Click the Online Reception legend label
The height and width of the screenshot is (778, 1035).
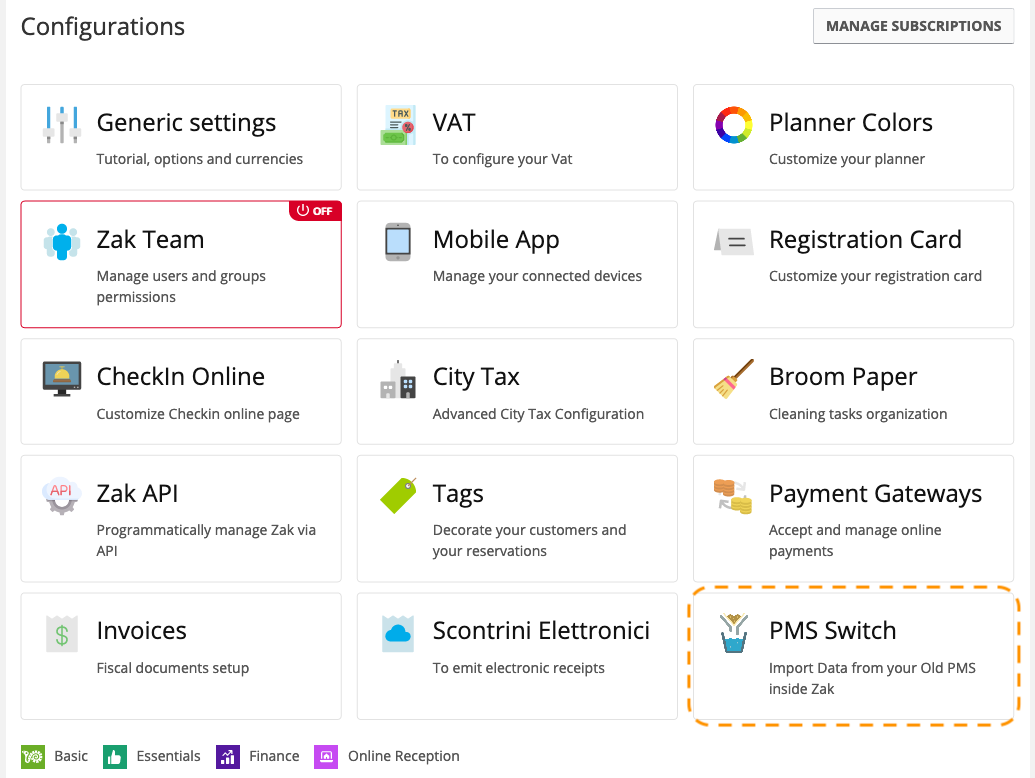[403, 756]
